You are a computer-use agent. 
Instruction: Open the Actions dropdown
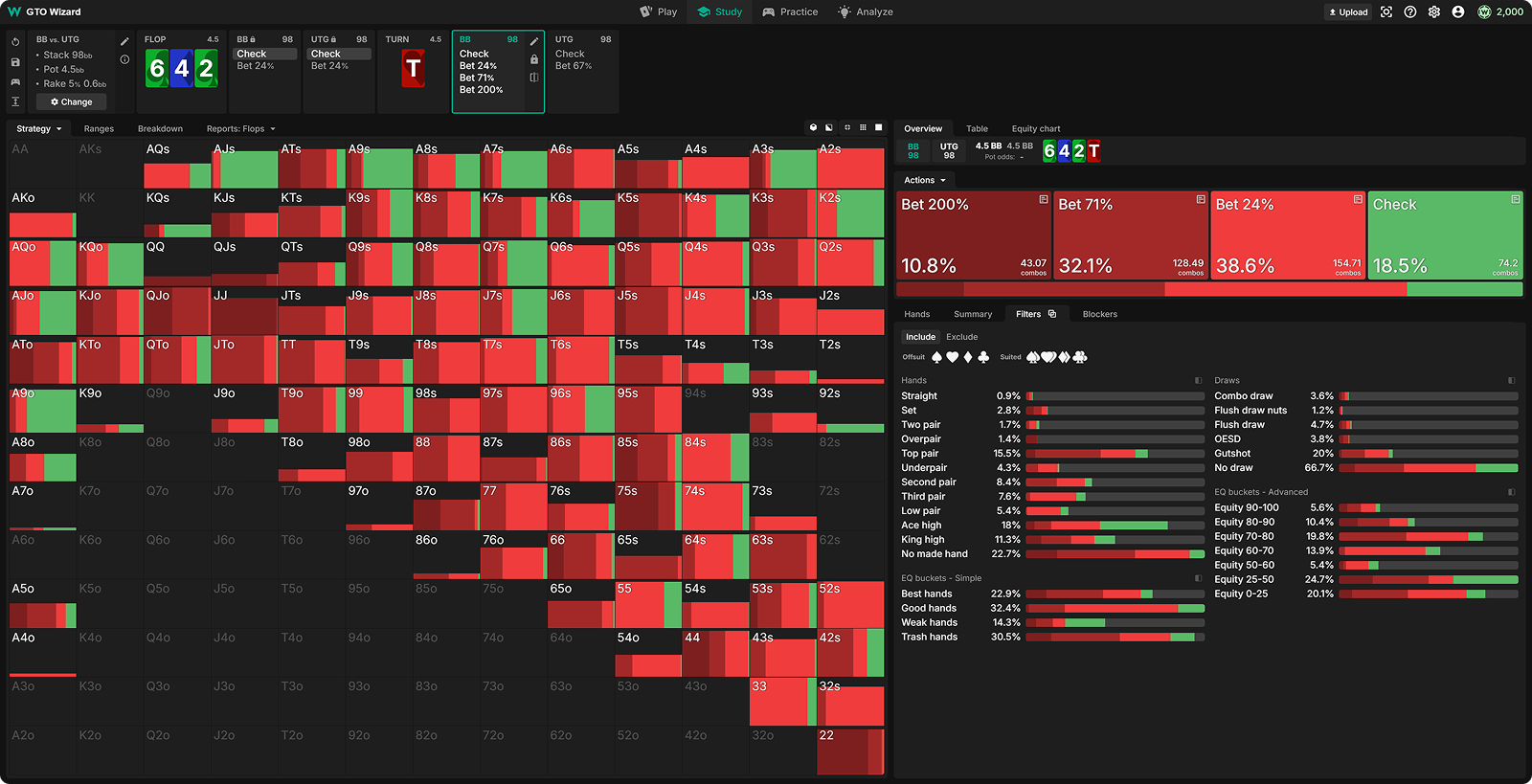point(924,180)
